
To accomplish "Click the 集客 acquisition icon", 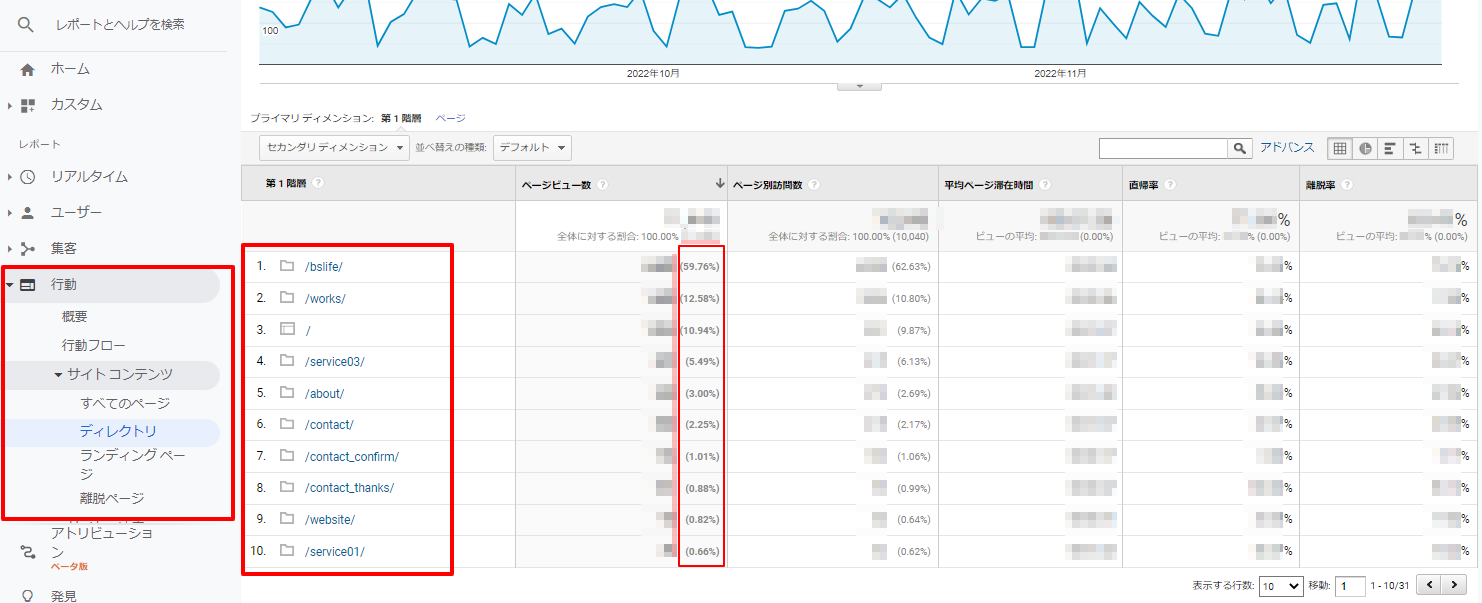I will tap(27, 249).
